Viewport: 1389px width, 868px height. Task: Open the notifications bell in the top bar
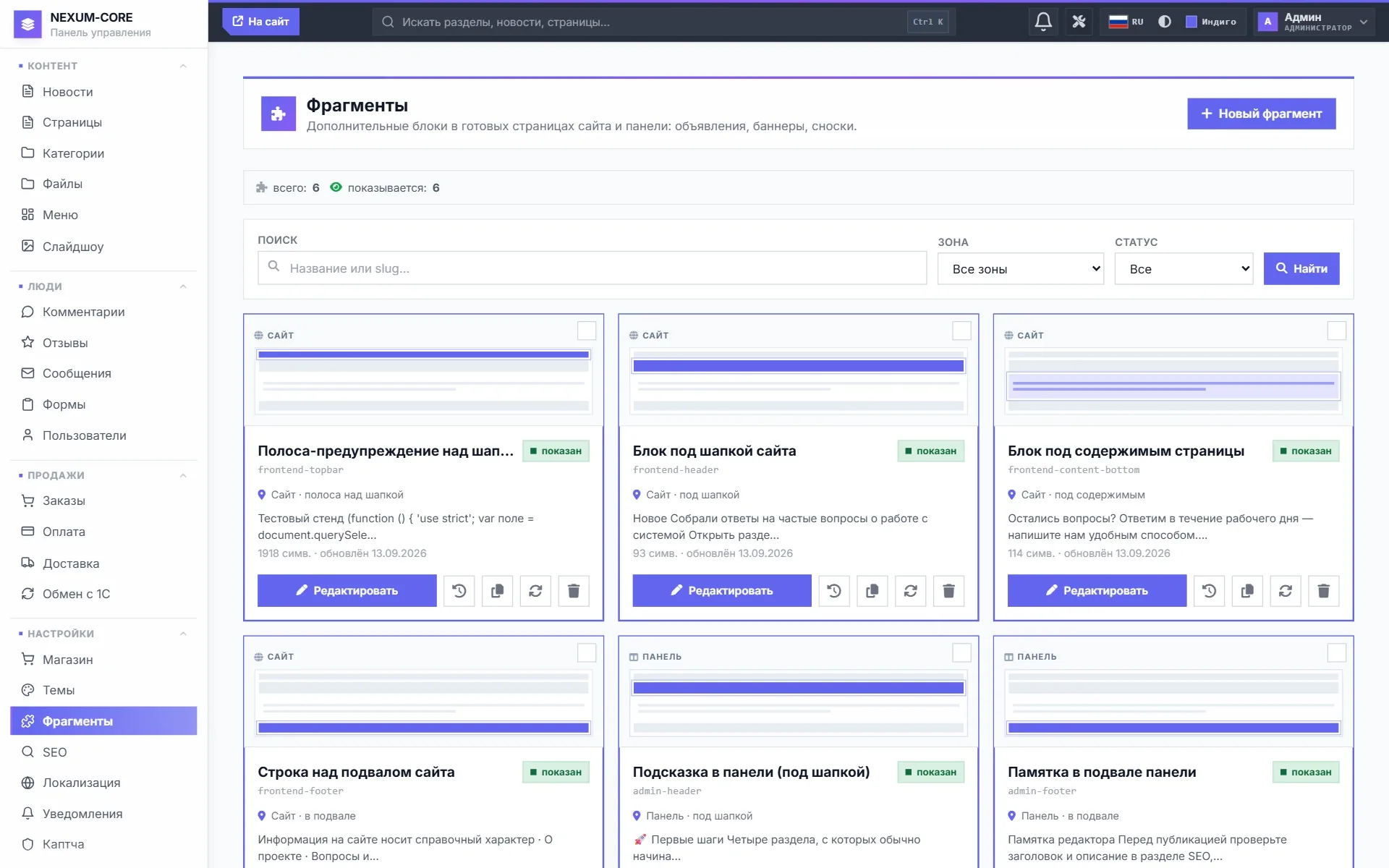click(x=1042, y=22)
